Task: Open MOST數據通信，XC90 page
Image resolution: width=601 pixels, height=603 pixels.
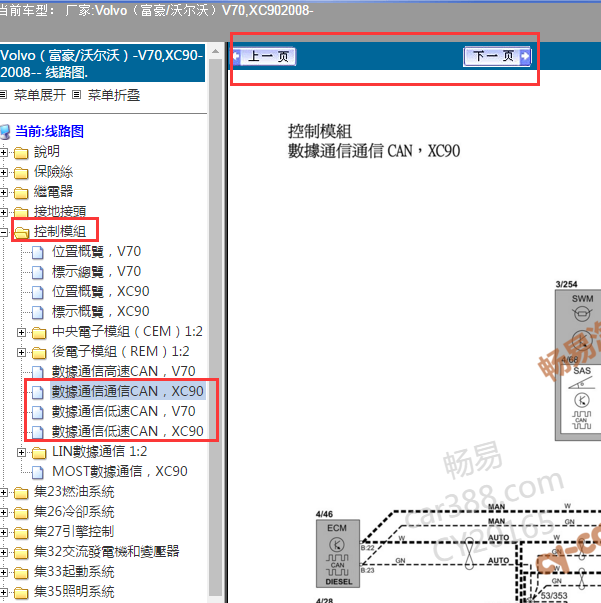Action: click(x=120, y=471)
